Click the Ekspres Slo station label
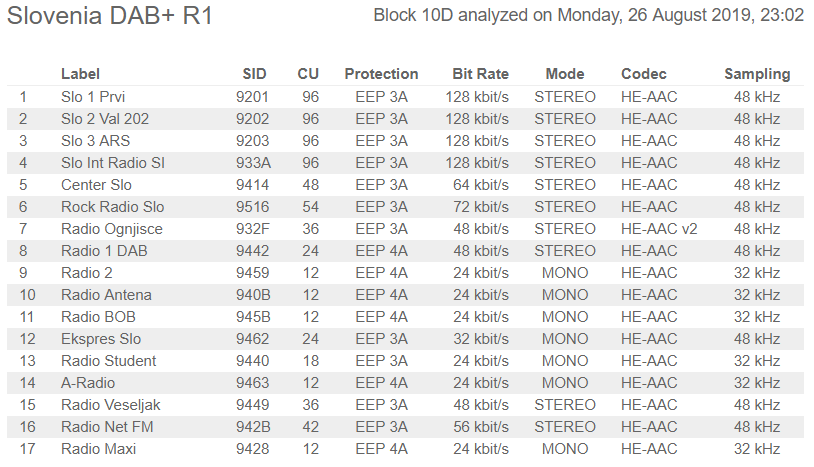This screenshot has height=467, width=814. click(101, 339)
